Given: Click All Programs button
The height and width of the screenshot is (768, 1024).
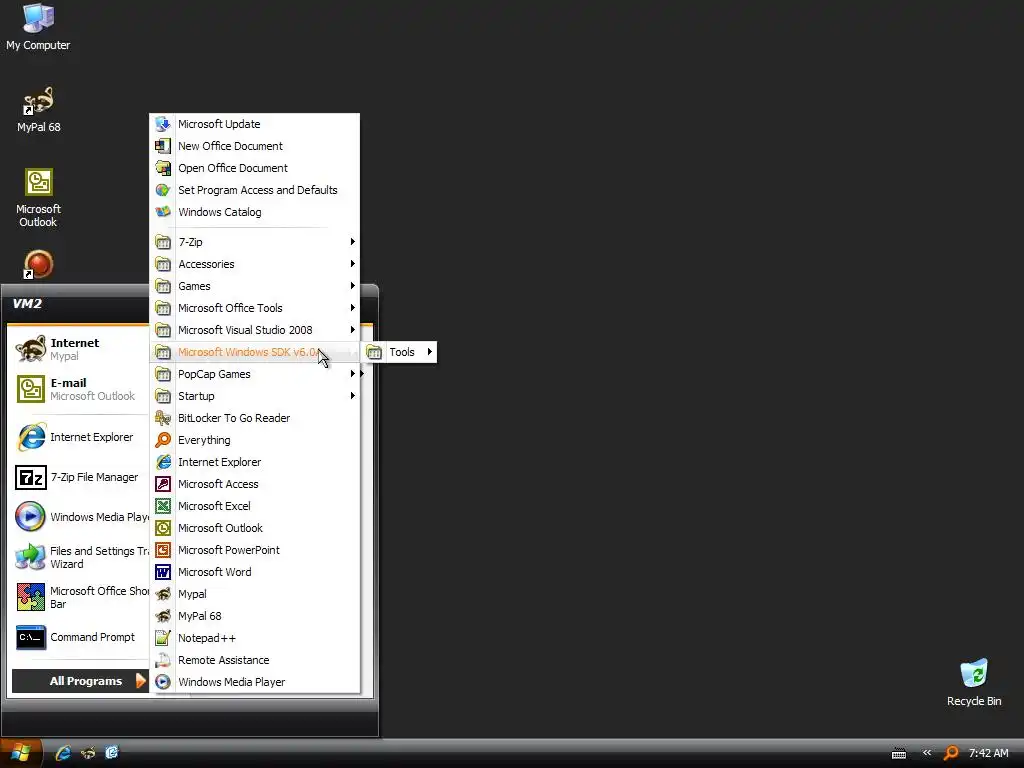Looking at the screenshot, I should 80,680.
